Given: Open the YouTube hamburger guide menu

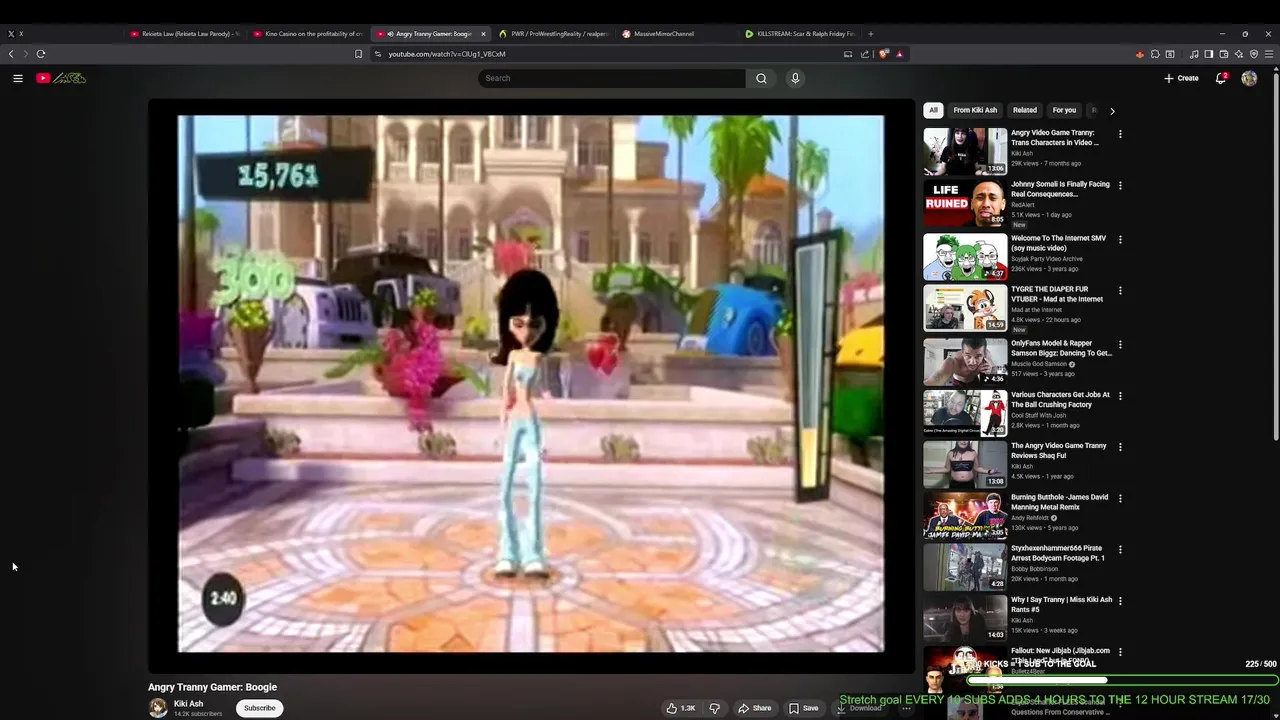Looking at the screenshot, I should [x=17, y=78].
